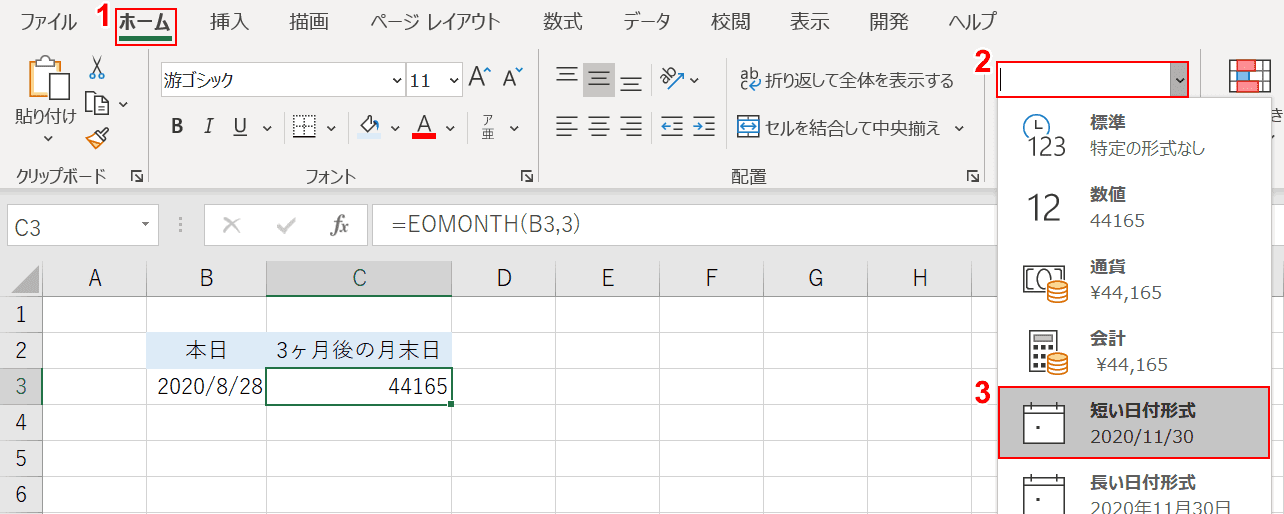This screenshot has height=514, width=1284.
Task: Choose 通貨 currency format
Action: (x=1134, y=279)
